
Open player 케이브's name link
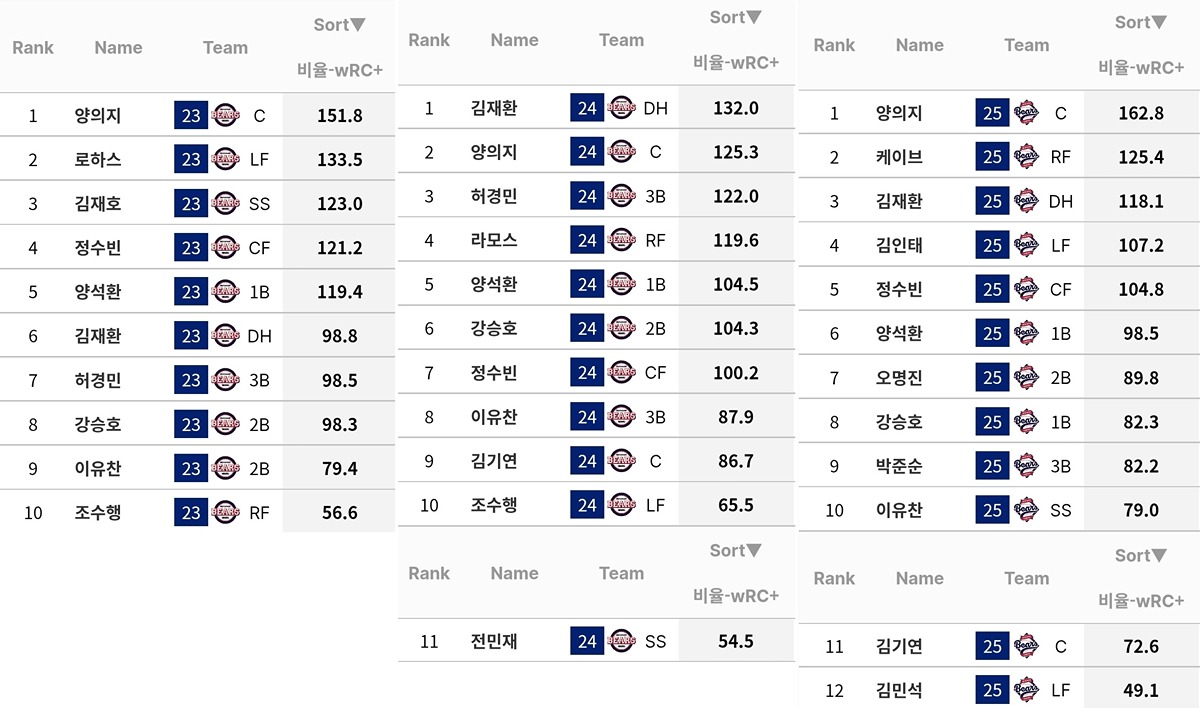899,157
